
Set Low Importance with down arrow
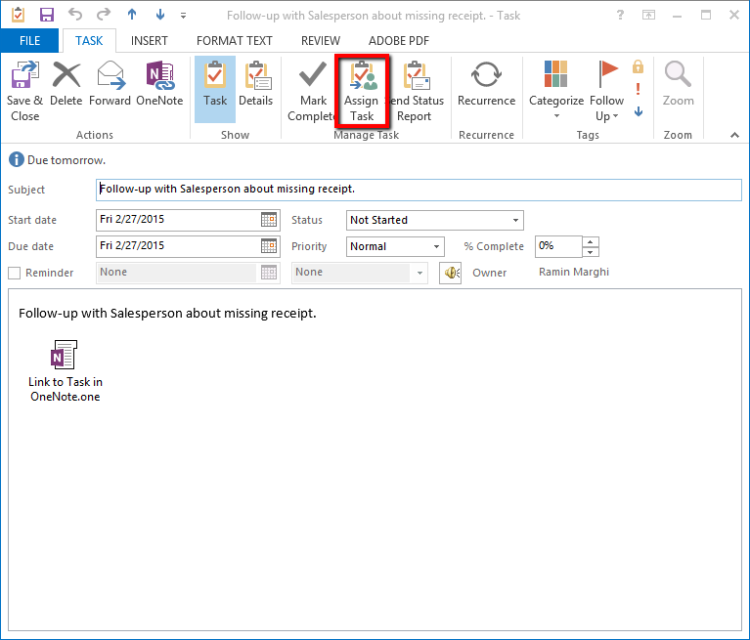(x=638, y=111)
